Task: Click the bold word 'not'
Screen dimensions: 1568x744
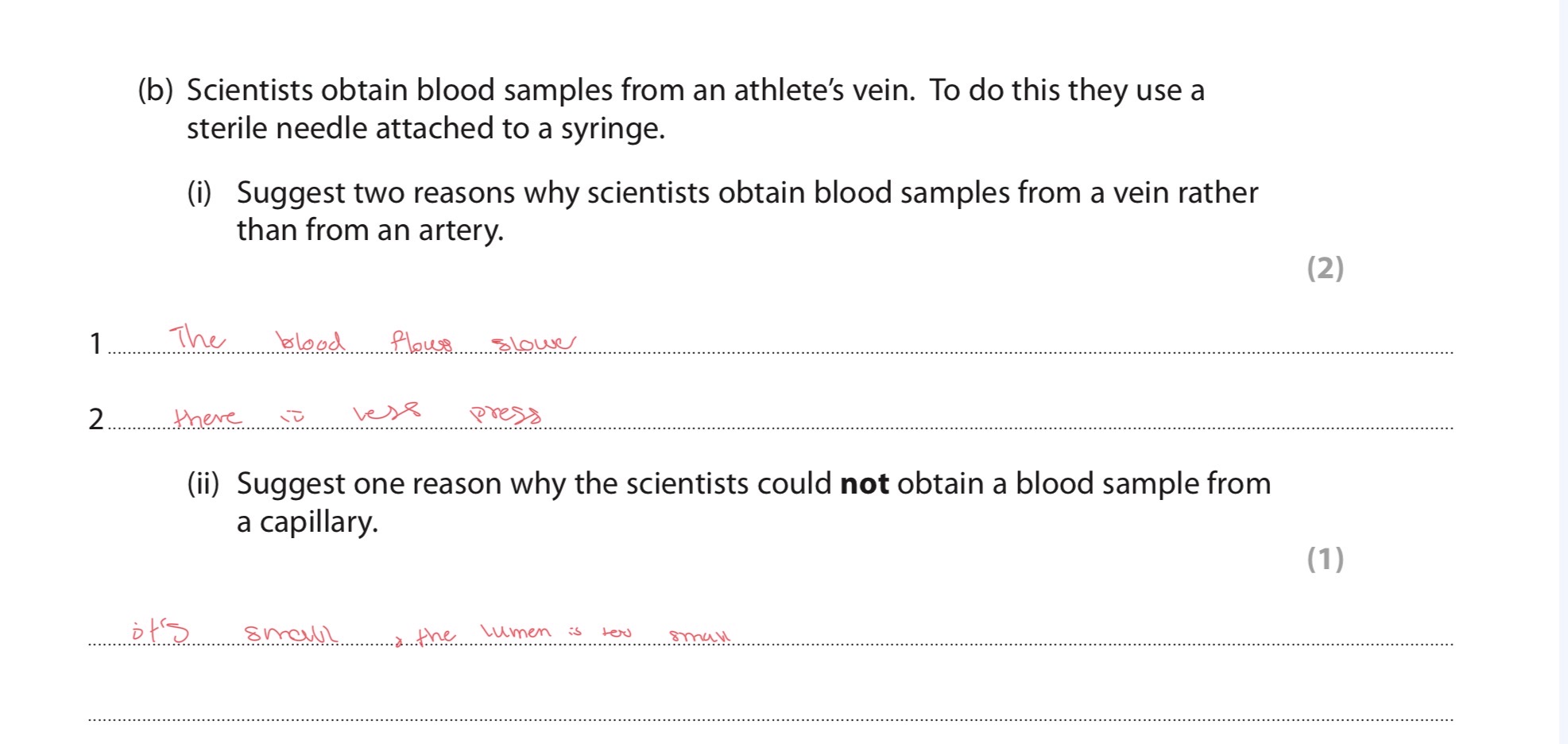Action: (864, 484)
